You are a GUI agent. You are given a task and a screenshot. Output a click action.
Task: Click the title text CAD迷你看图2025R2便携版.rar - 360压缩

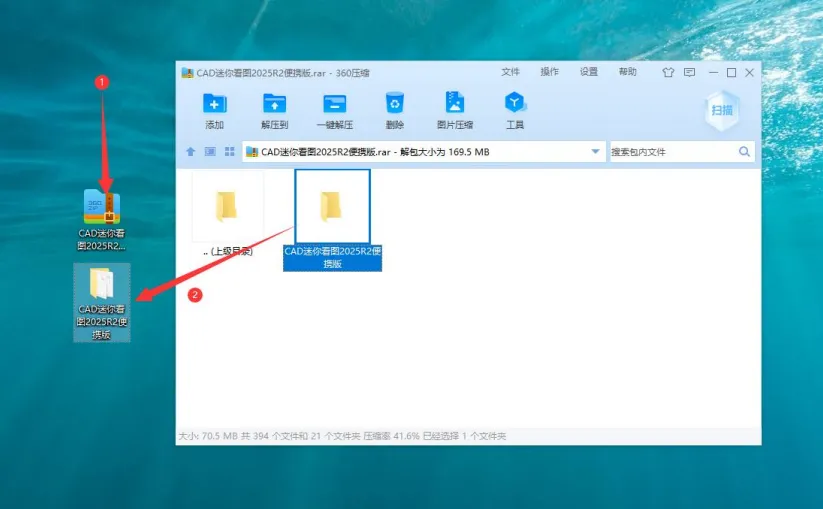click(283, 73)
